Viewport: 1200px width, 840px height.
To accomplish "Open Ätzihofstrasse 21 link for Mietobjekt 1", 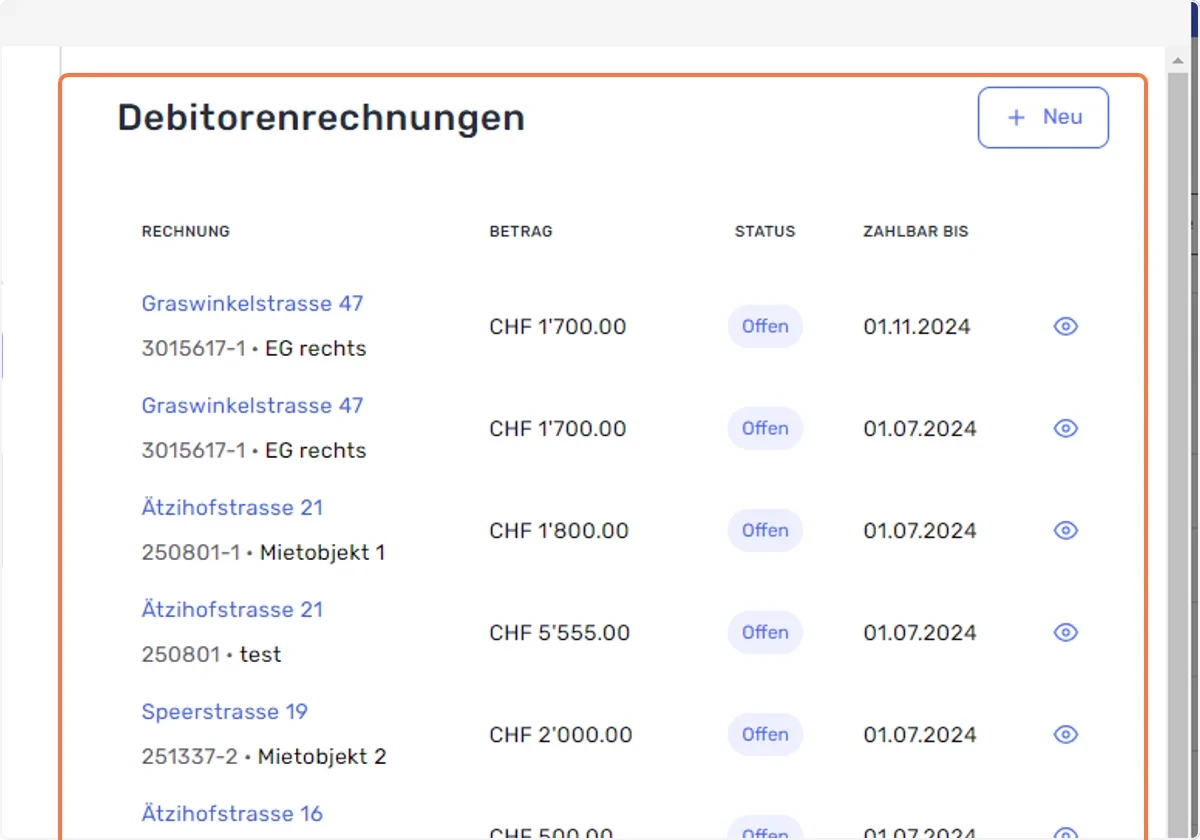I will [x=232, y=507].
